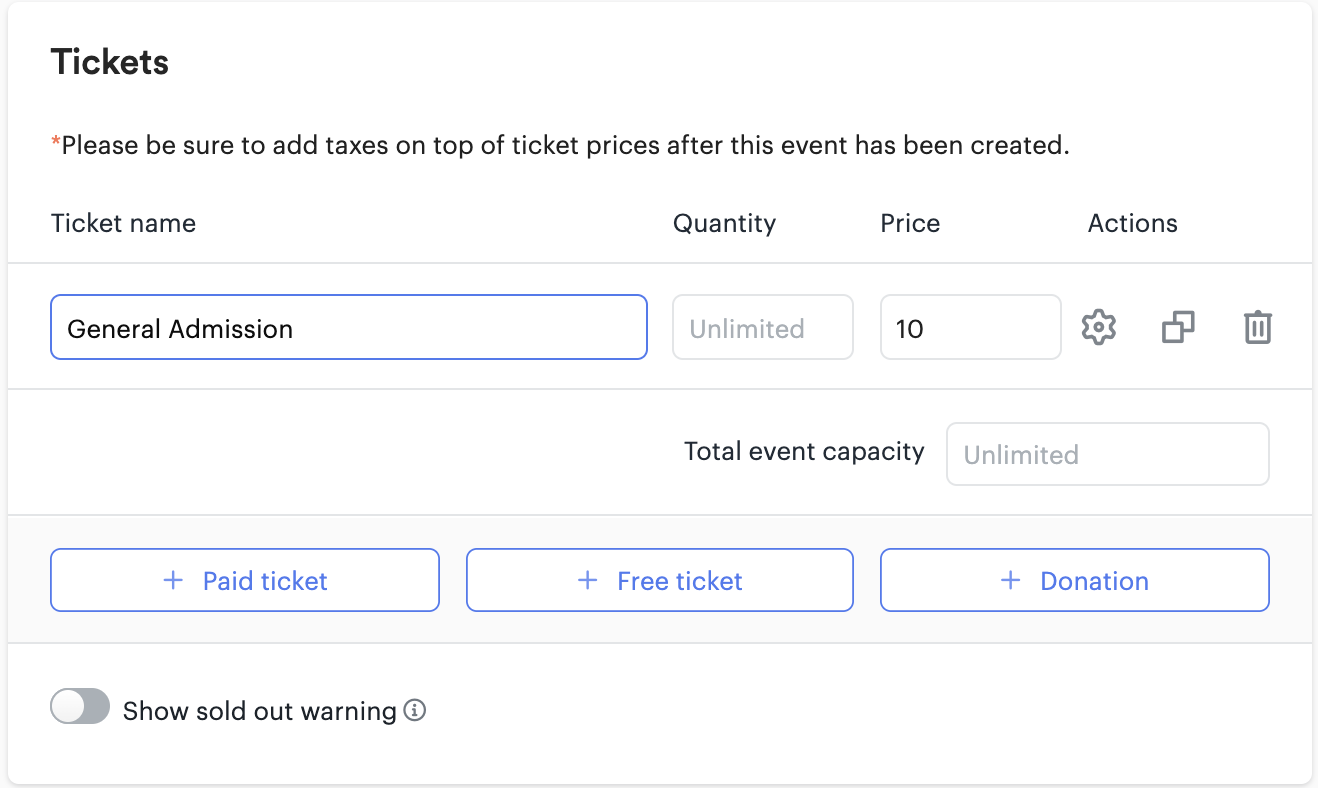Click the Actions column header
Viewport: 1318px width, 788px height.
click(x=1132, y=223)
